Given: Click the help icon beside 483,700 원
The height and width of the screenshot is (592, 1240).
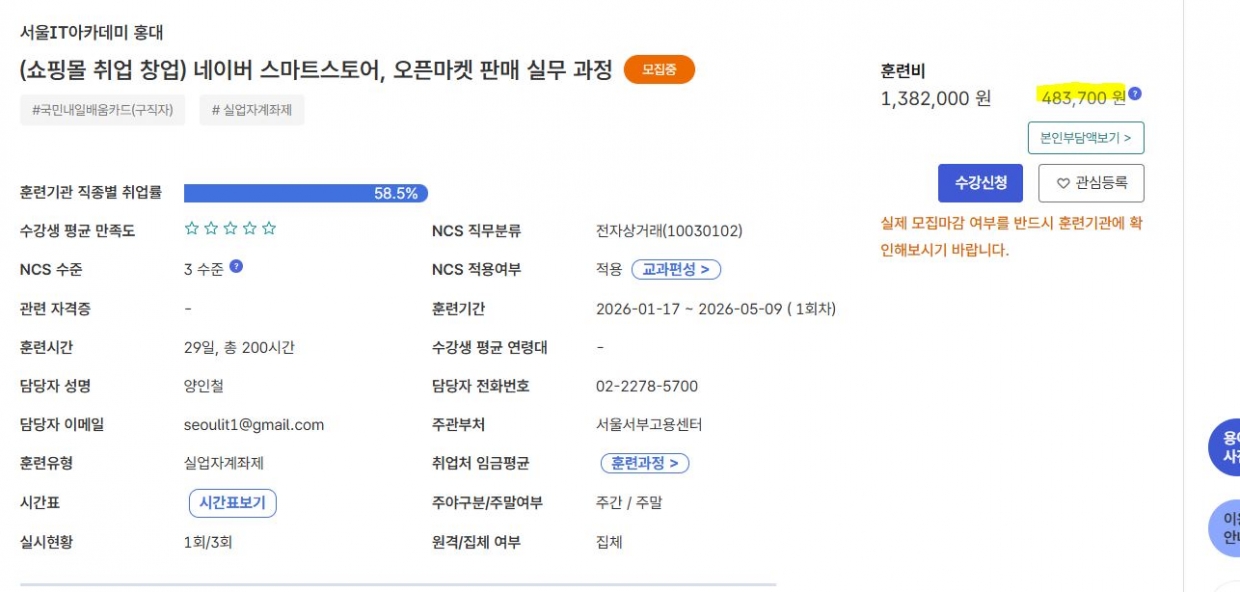Looking at the screenshot, I should [1135, 95].
